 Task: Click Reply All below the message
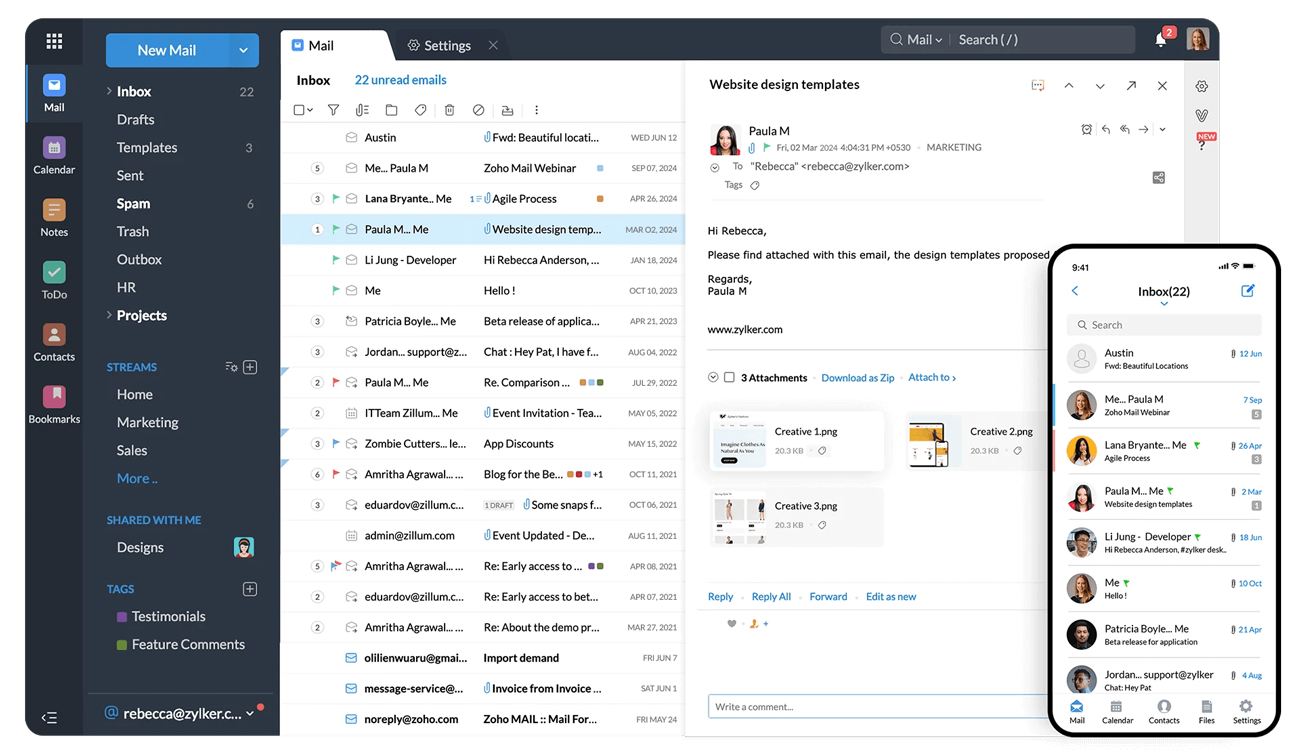(770, 596)
